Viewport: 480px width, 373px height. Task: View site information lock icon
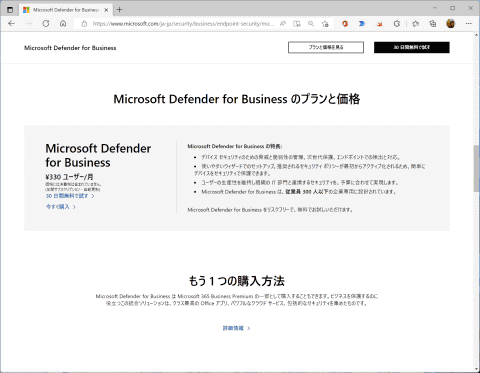pos(84,24)
